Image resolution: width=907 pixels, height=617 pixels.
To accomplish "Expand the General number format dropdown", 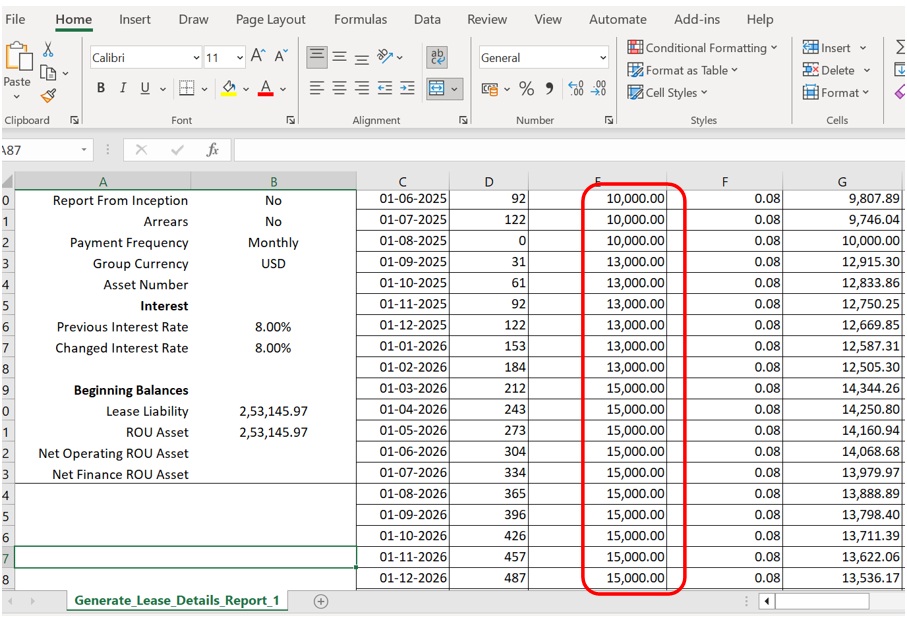I will click(602, 58).
